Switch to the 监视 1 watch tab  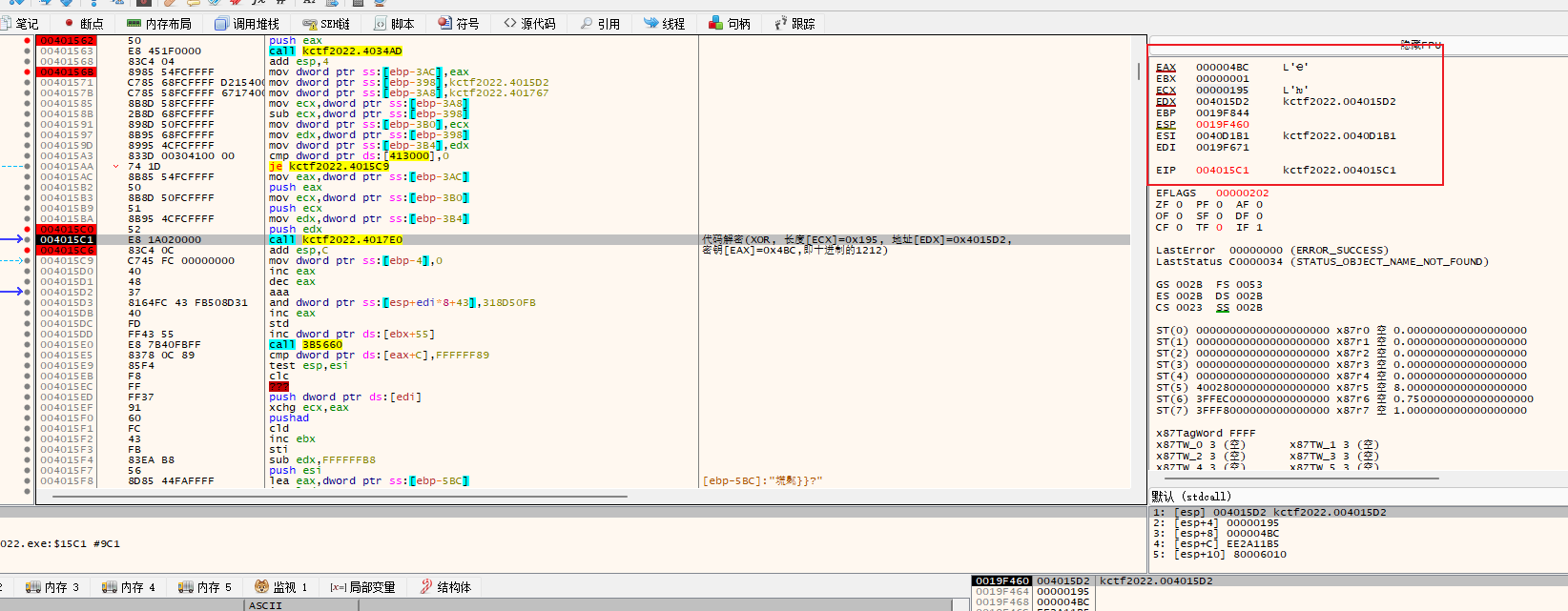(x=281, y=587)
